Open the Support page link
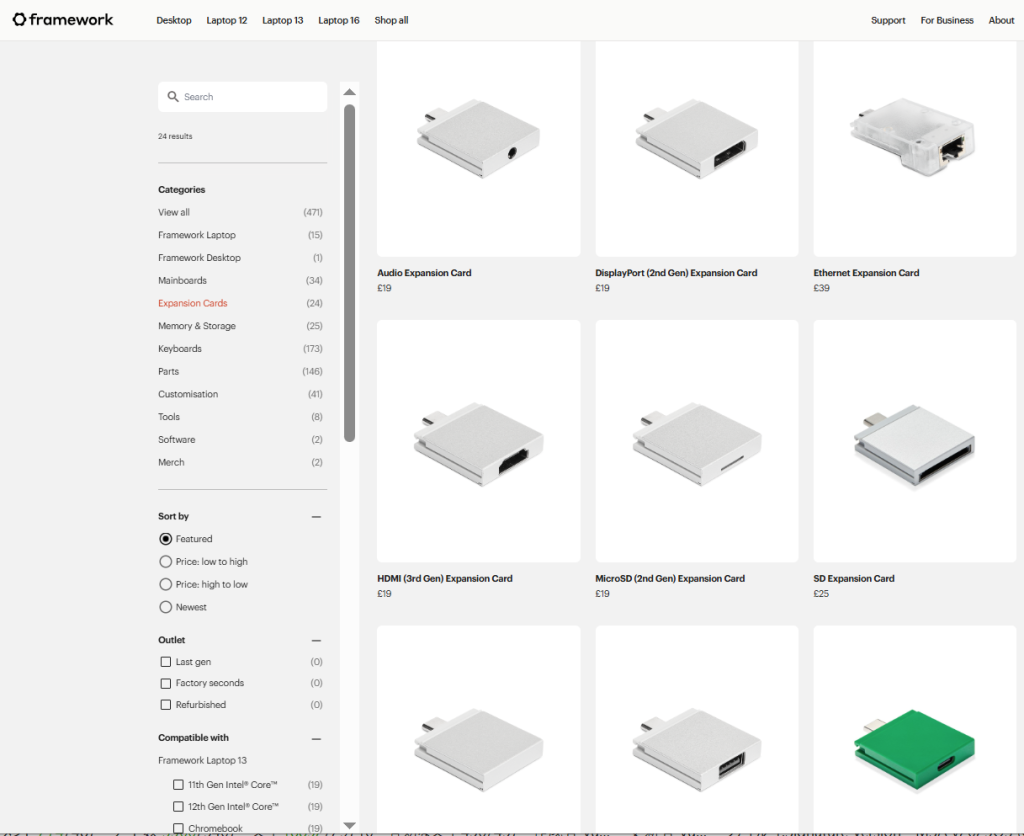Image resolution: width=1024 pixels, height=836 pixels. pos(887,20)
